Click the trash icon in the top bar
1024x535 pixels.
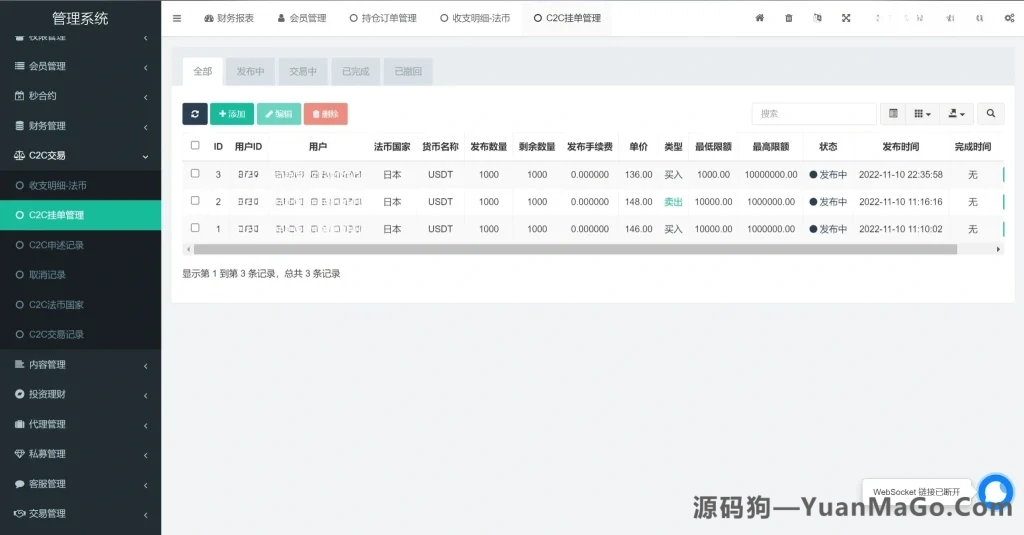[x=788, y=18]
